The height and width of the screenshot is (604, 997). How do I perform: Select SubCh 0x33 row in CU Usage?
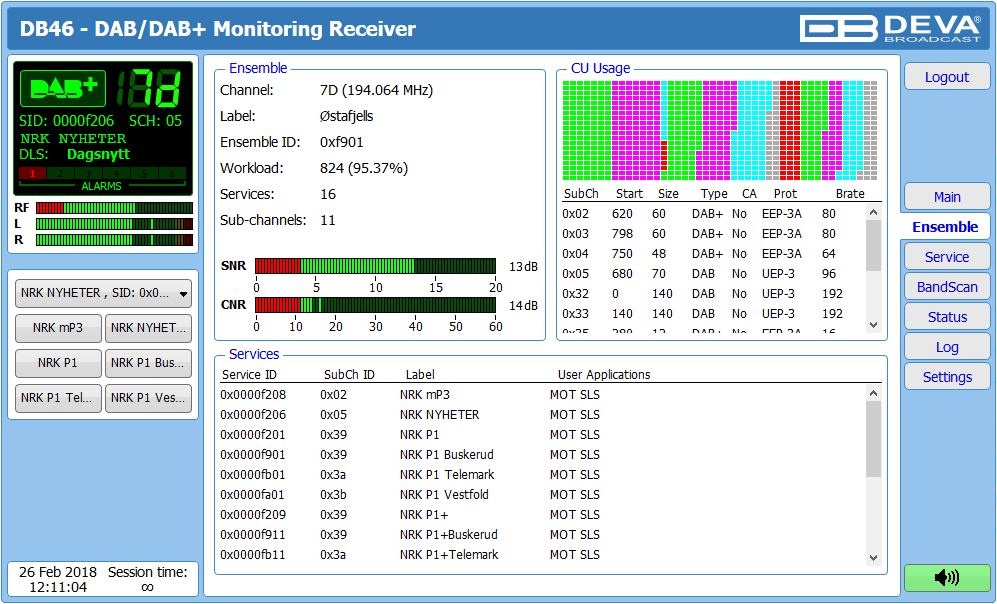[x=712, y=314]
